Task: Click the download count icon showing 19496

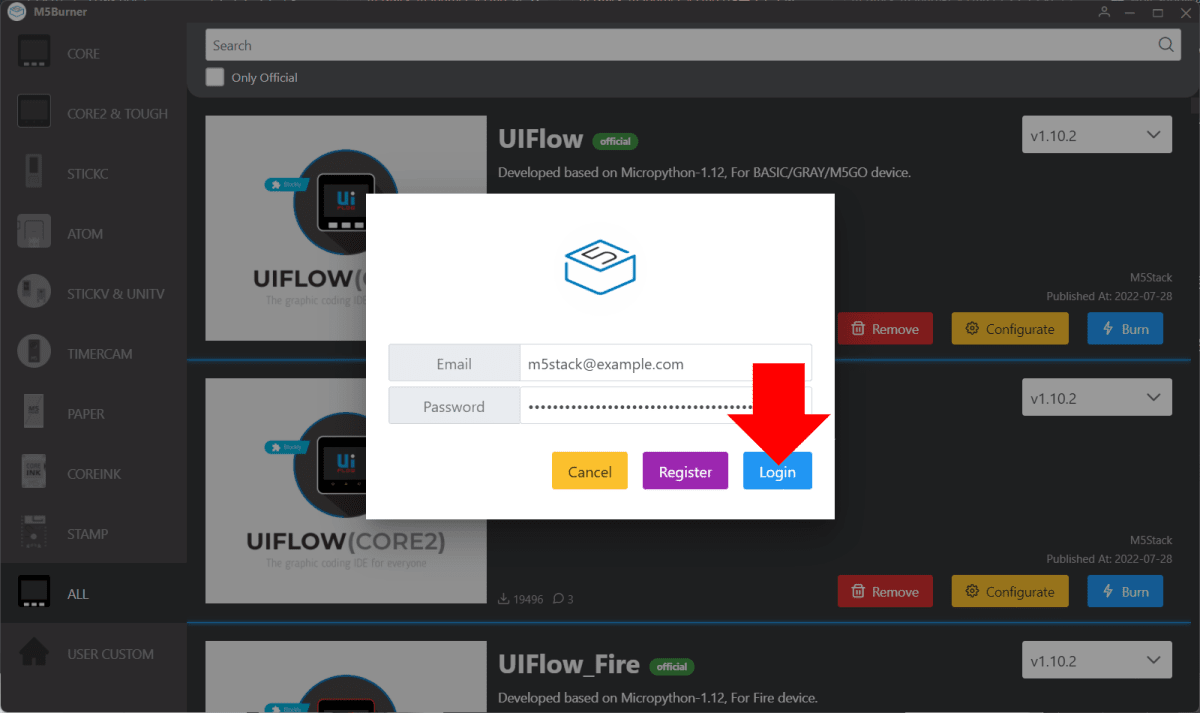Action: coord(503,599)
